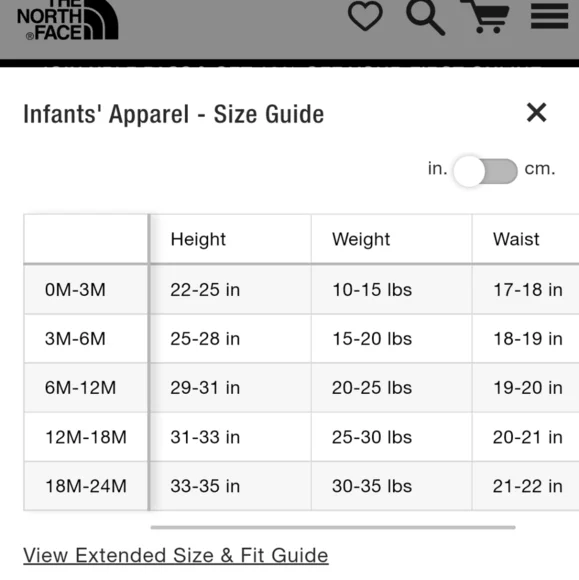Image resolution: width=579 pixels, height=580 pixels.
Task: Select the Weight column header
Action: click(361, 239)
